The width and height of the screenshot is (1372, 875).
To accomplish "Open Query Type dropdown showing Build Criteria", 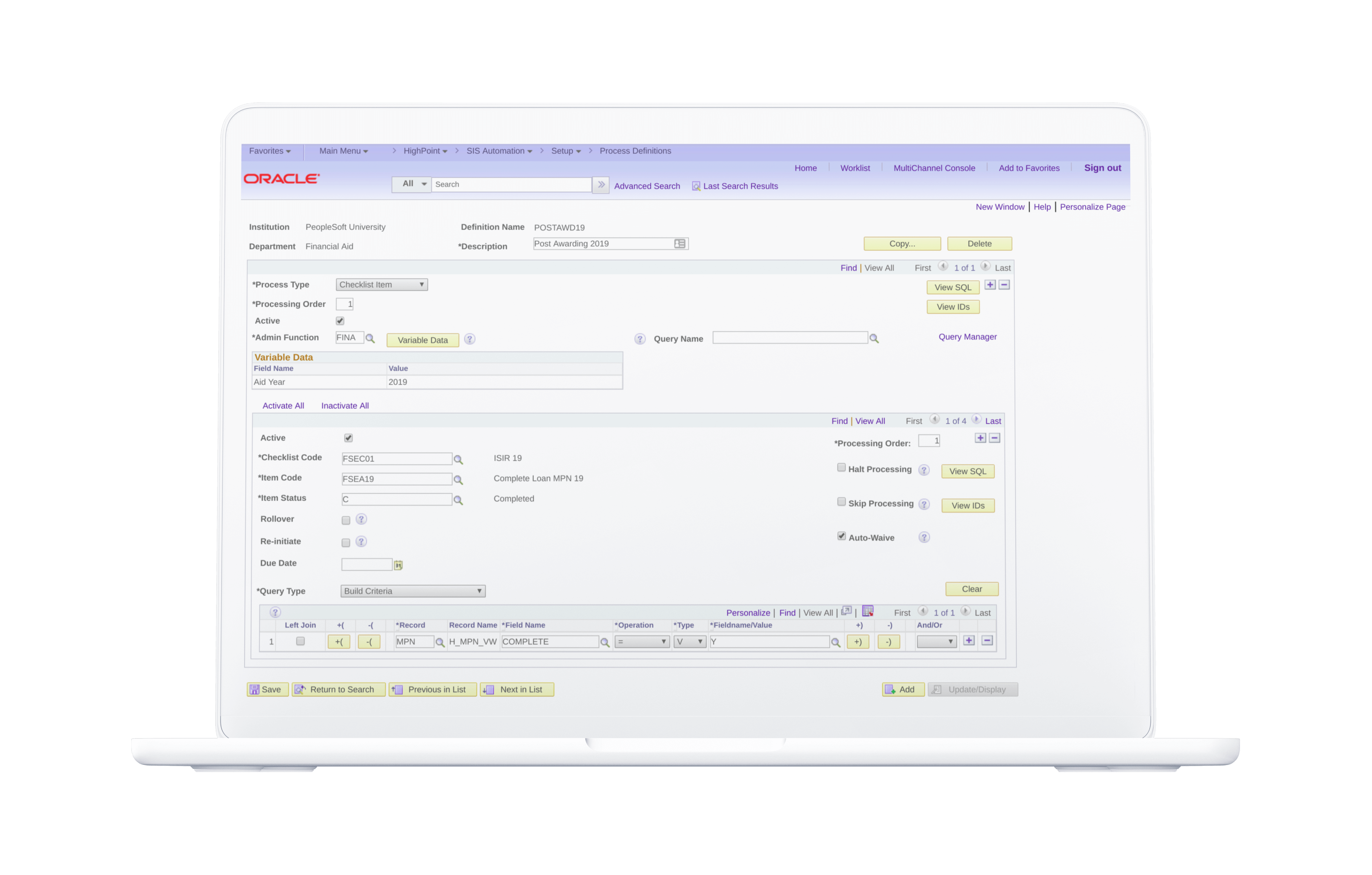I will pyautogui.click(x=413, y=592).
